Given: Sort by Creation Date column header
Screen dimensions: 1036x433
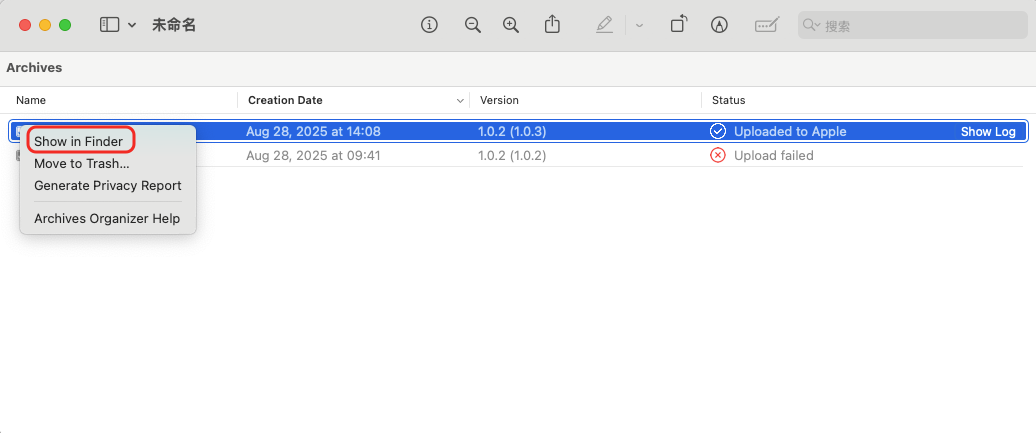Looking at the screenshot, I should pyautogui.click(x=285, y=100).
